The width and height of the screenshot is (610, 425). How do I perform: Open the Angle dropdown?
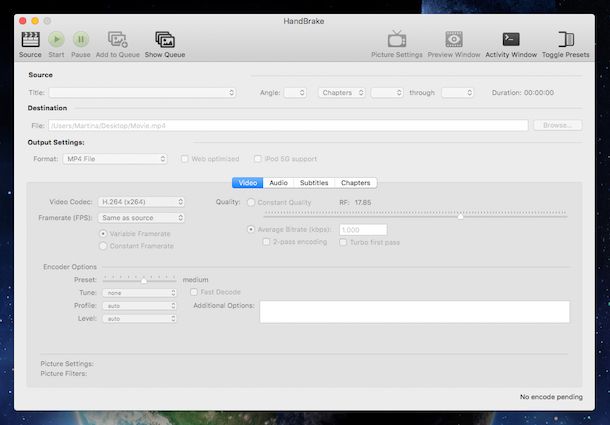tap(295, 93)
